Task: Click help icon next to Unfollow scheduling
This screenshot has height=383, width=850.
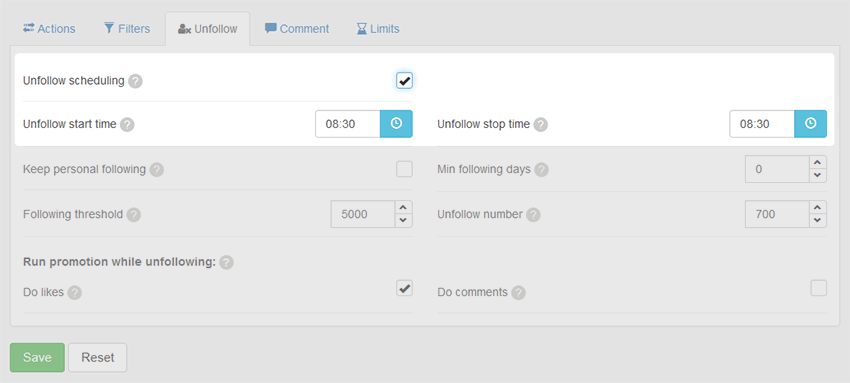Action: coord(136,81)
